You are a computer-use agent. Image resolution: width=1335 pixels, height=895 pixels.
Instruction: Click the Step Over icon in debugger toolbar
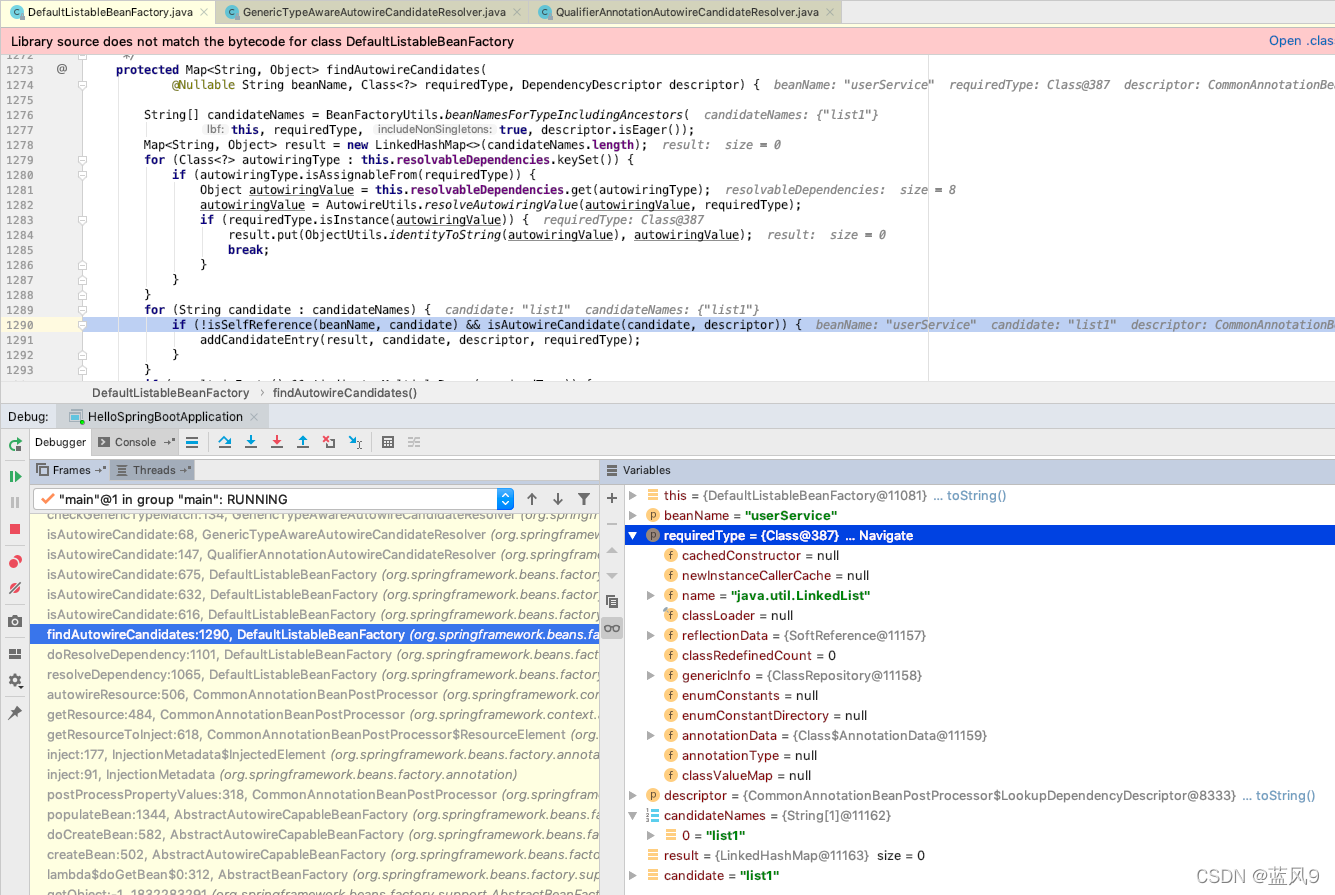click(225, 441)
